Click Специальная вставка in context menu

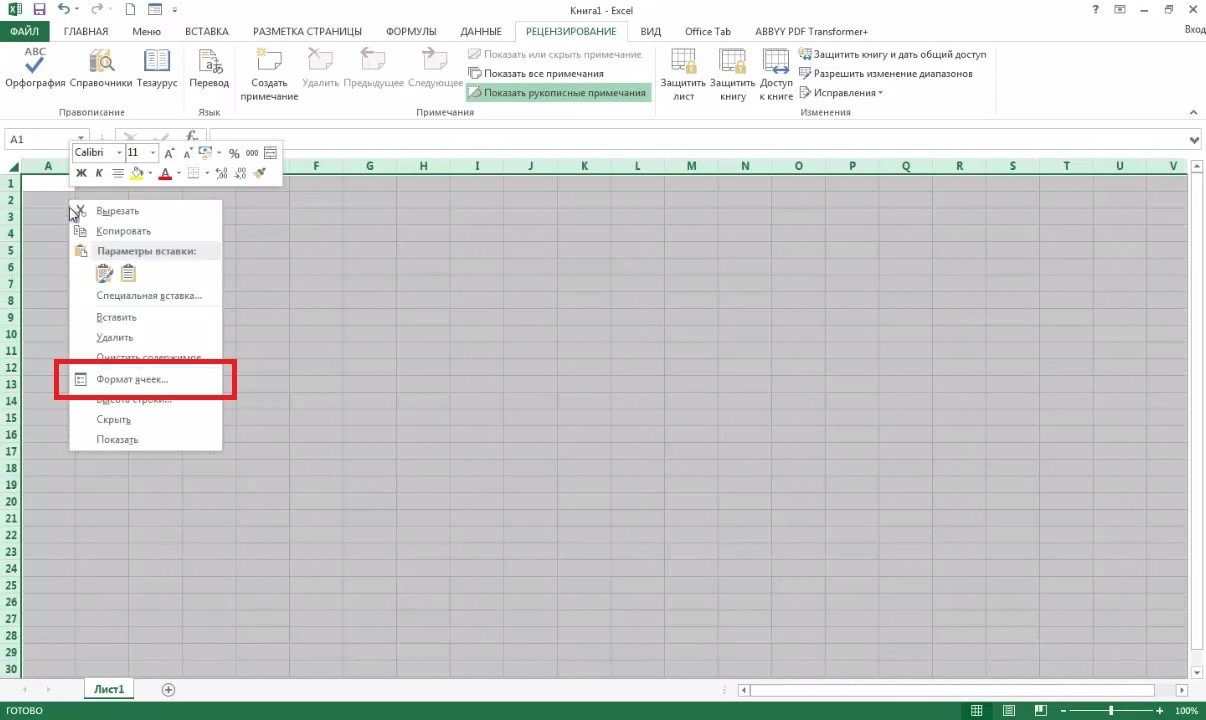click(148, 295)
